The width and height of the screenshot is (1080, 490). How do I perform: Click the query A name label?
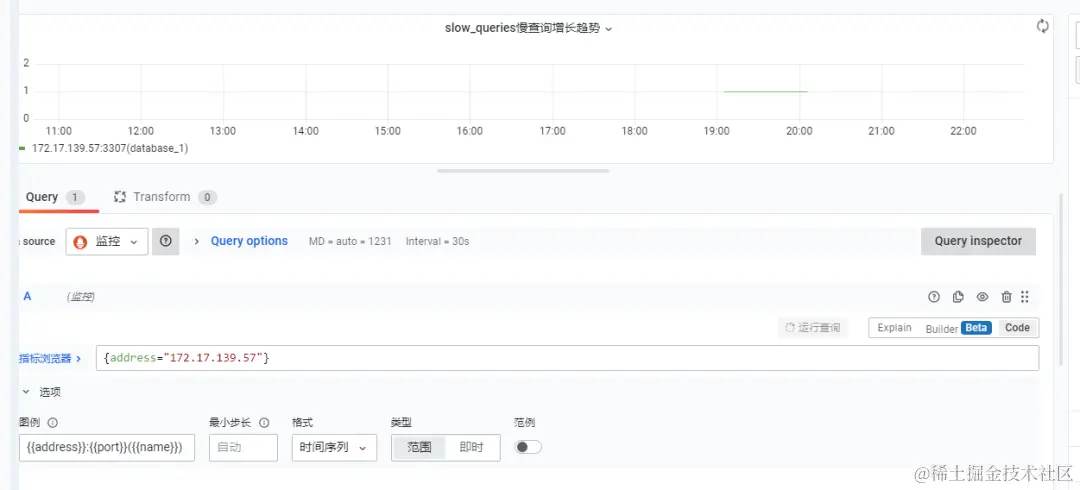coord(28,296)
